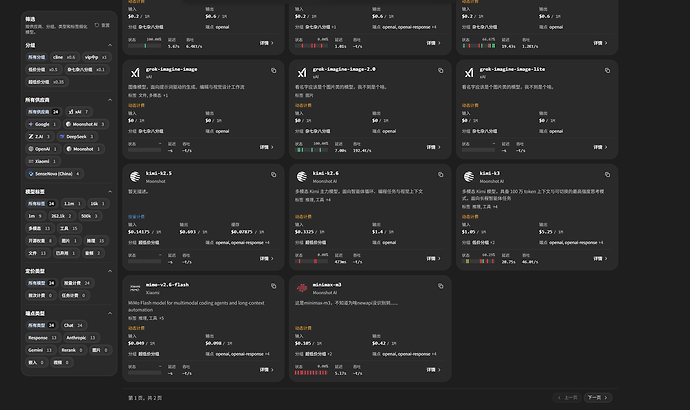The height and width of the screenshot is (410, 690).
Task: Open details for minimax-m3
Action: coord(433,370)
